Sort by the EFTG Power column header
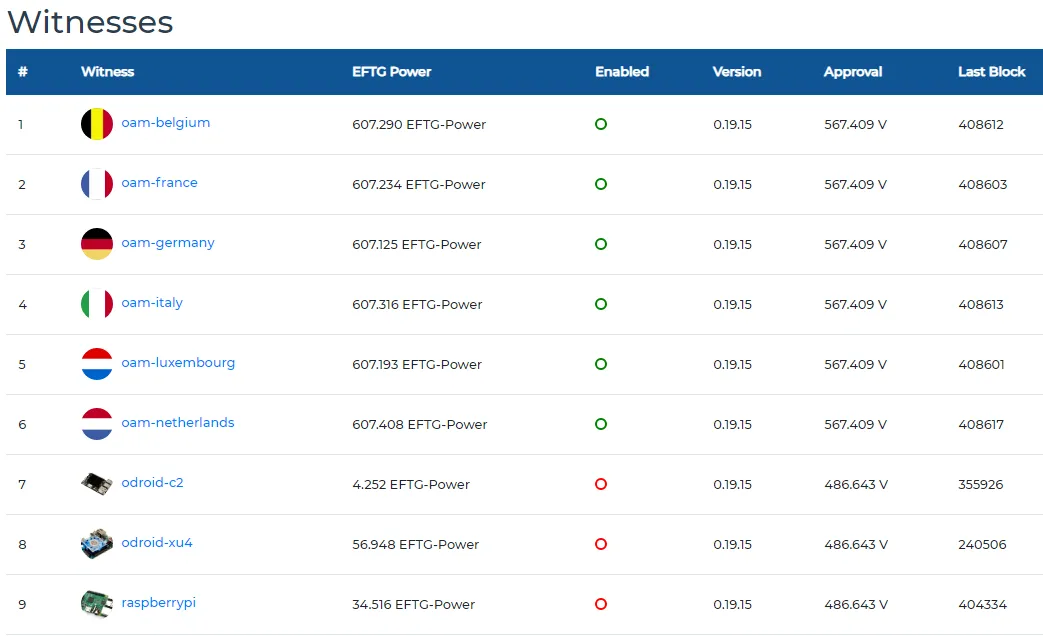The height and width of the screenshot is (636, 1043). [x=391, y=72]
